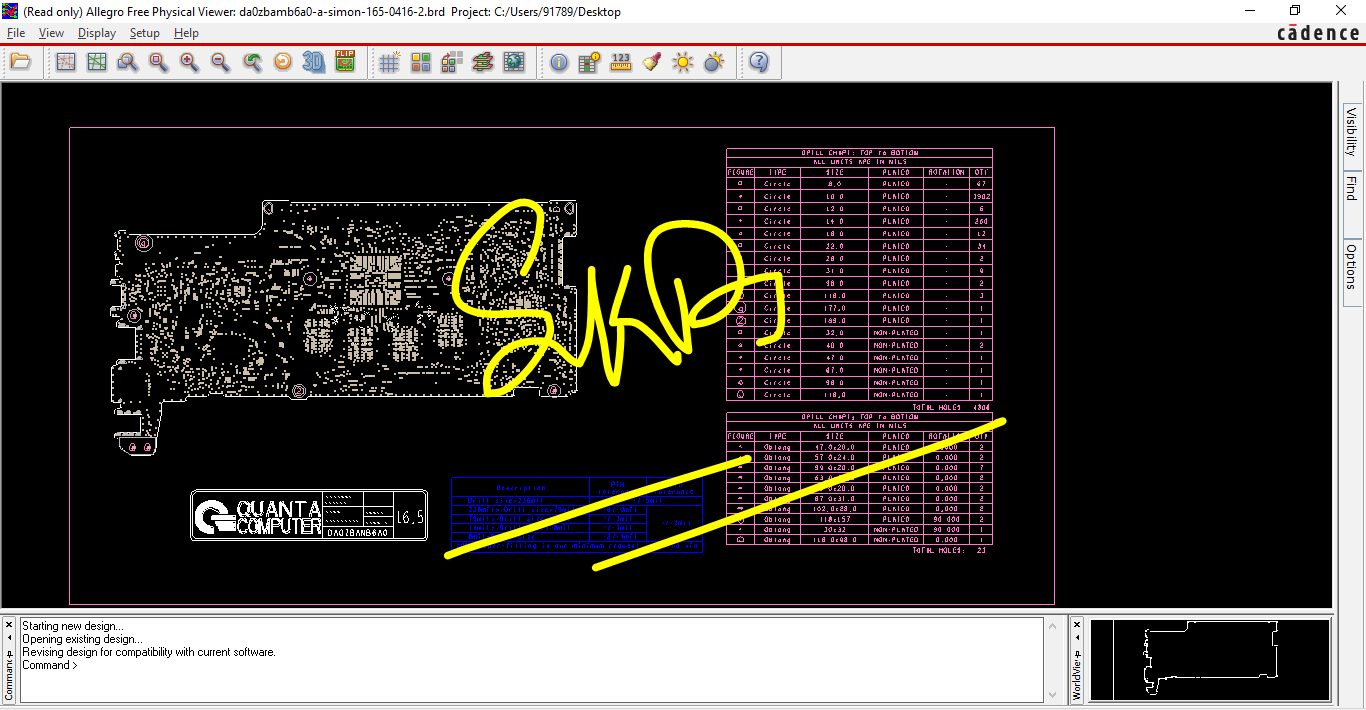Close the WorldView pane

(x=1077, y=626)
